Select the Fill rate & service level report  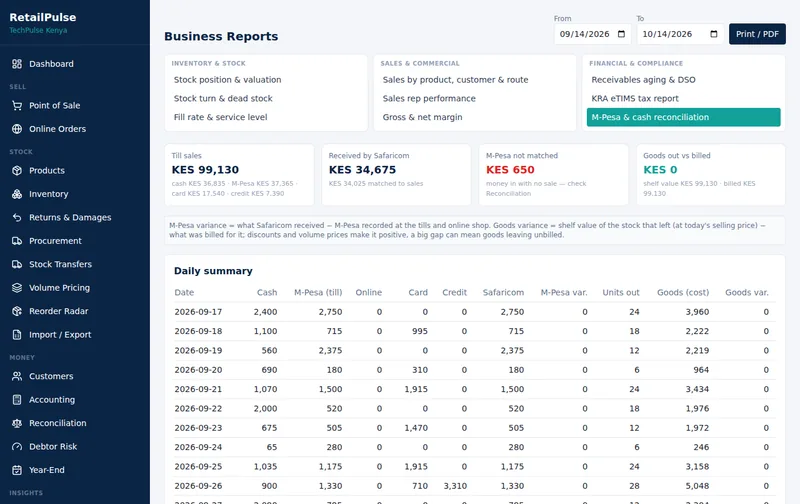point(266,117)
